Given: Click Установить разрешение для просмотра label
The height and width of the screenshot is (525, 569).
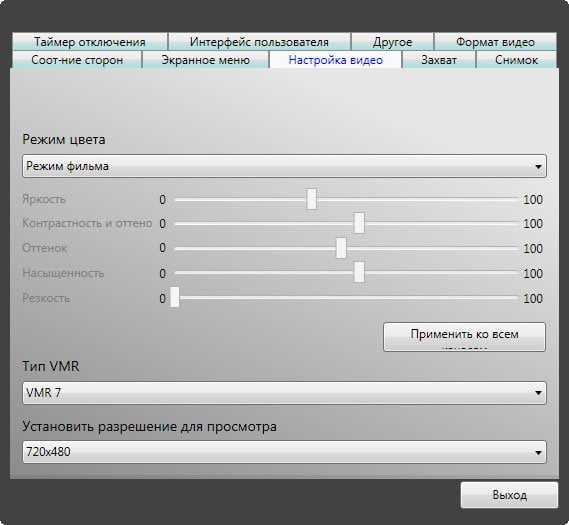Looking at the screenshot, I should (150, 427).
